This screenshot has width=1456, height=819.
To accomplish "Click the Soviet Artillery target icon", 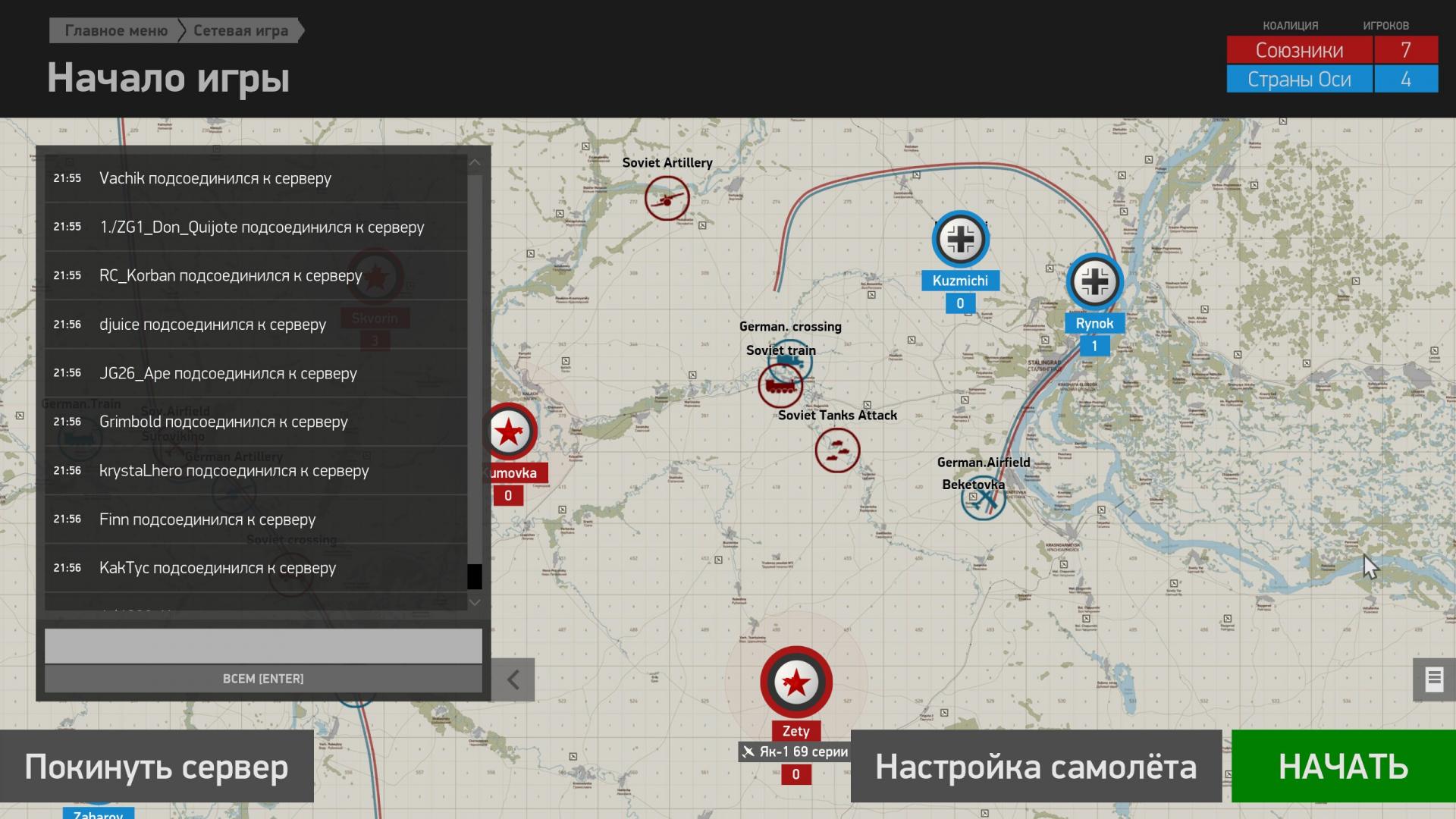I will click(x=667, y=198).
